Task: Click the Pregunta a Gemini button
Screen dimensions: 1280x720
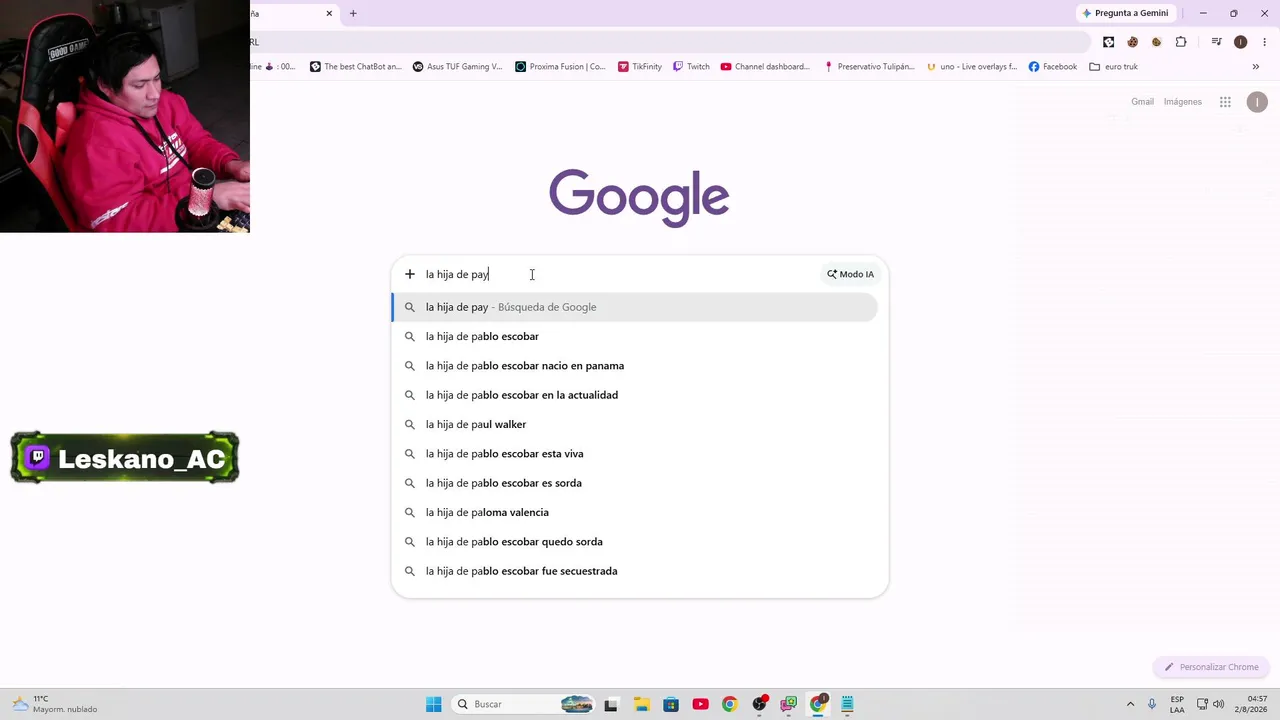Action: 1125,13
